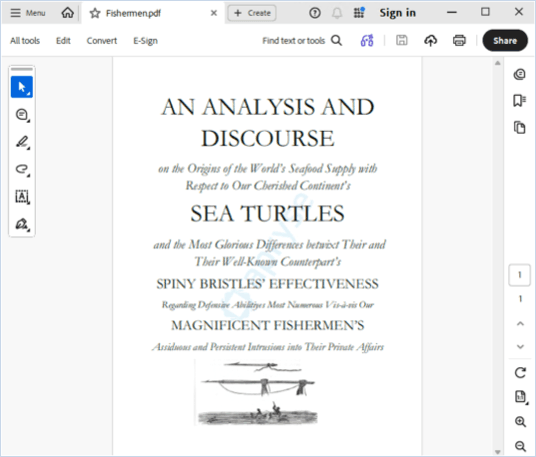Choose the Add comment tool

click(x=22, y=115)
